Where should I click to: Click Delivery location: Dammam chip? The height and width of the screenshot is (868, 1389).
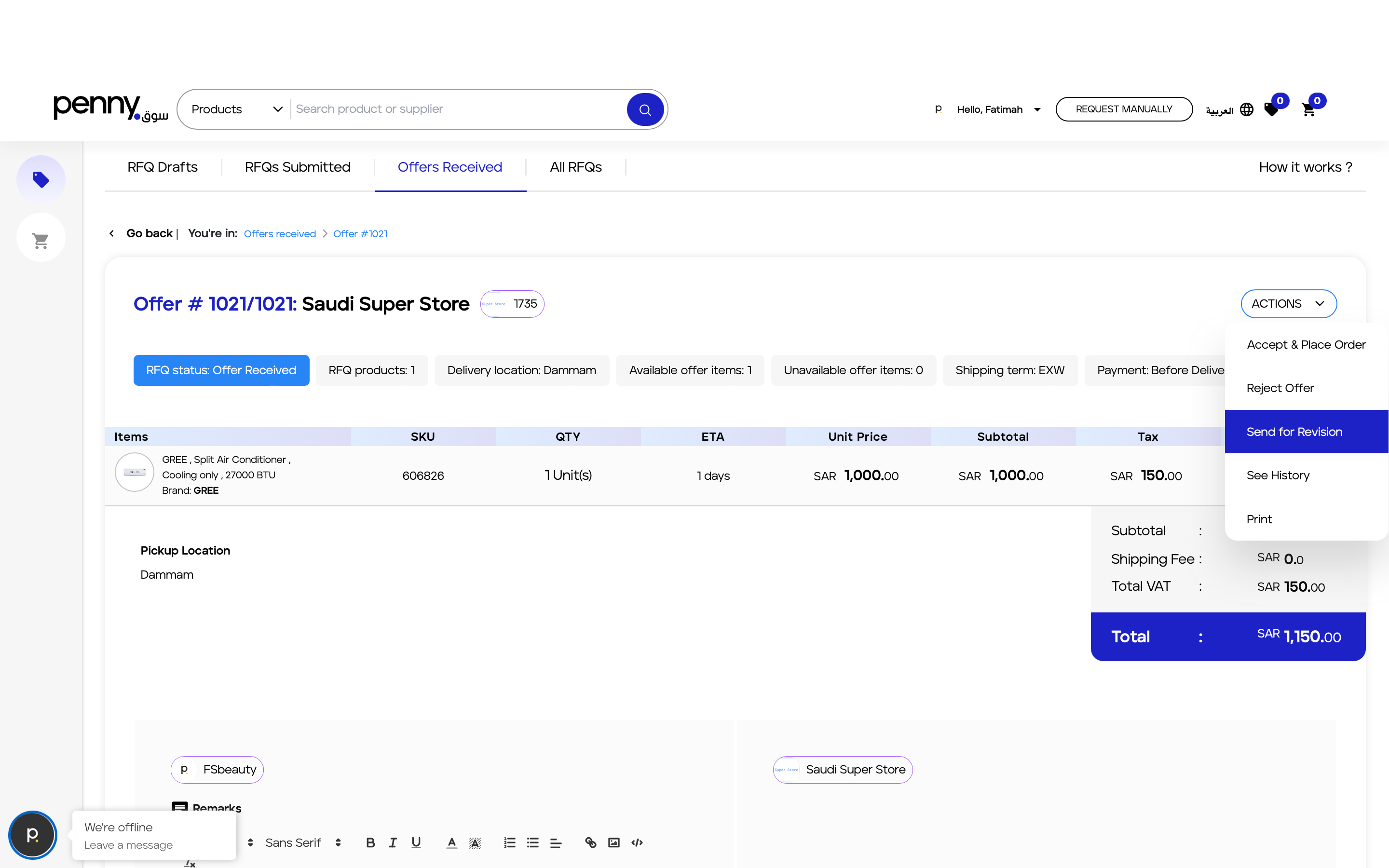coord(522,370)
